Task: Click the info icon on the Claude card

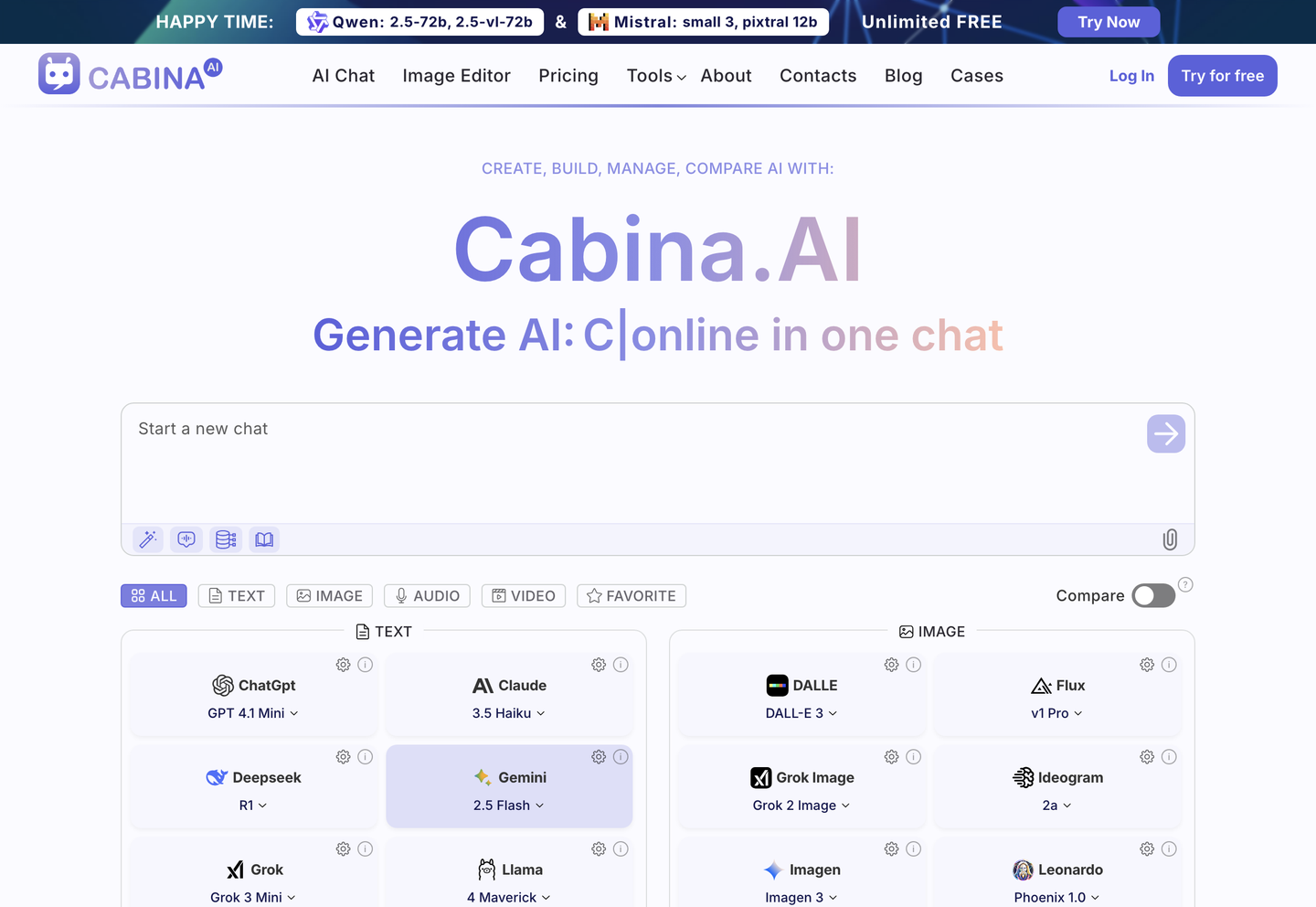Action: pyautogui.click(x=621, y=665)
